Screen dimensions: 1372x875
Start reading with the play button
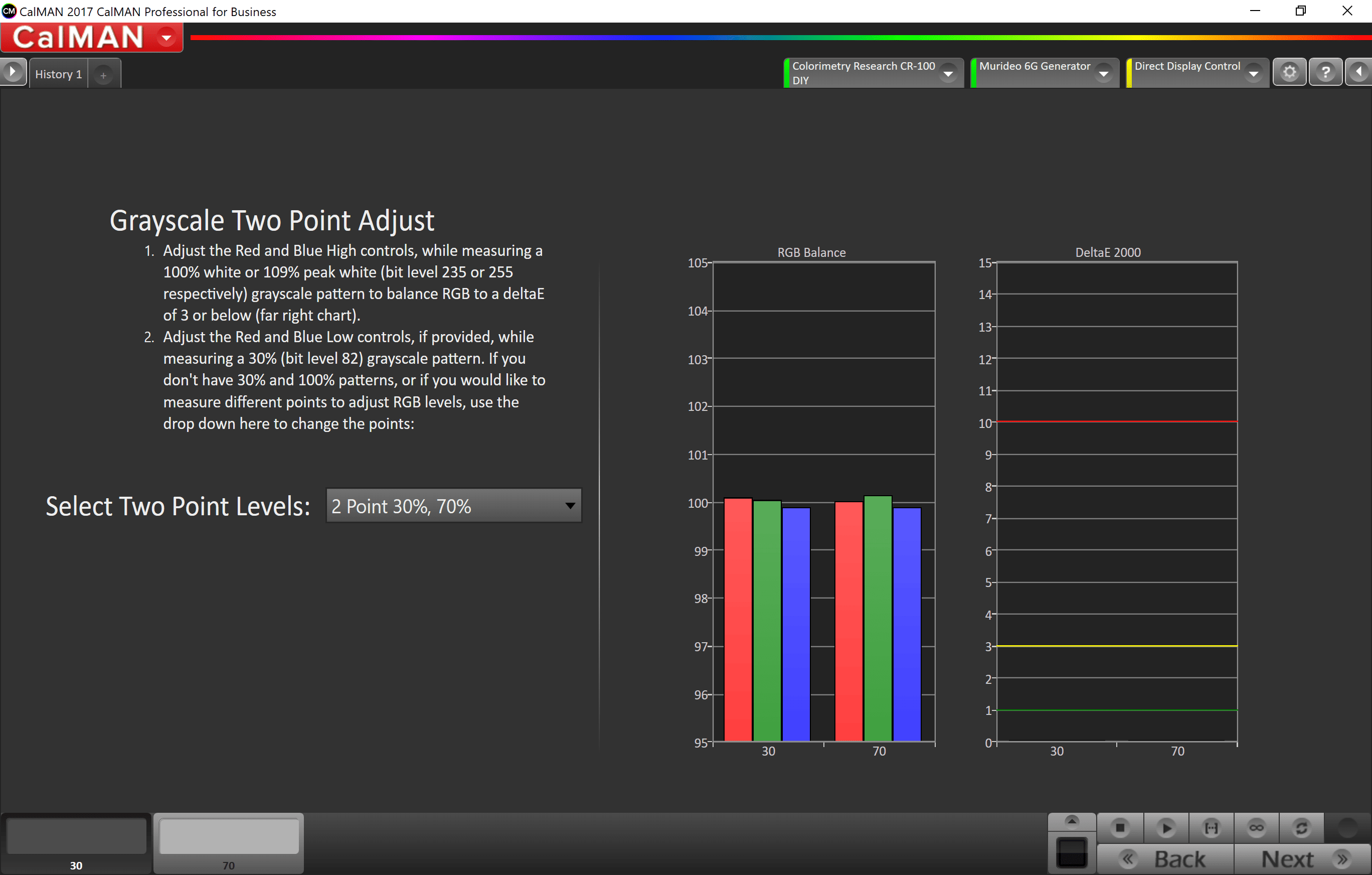pos(1166,828)
